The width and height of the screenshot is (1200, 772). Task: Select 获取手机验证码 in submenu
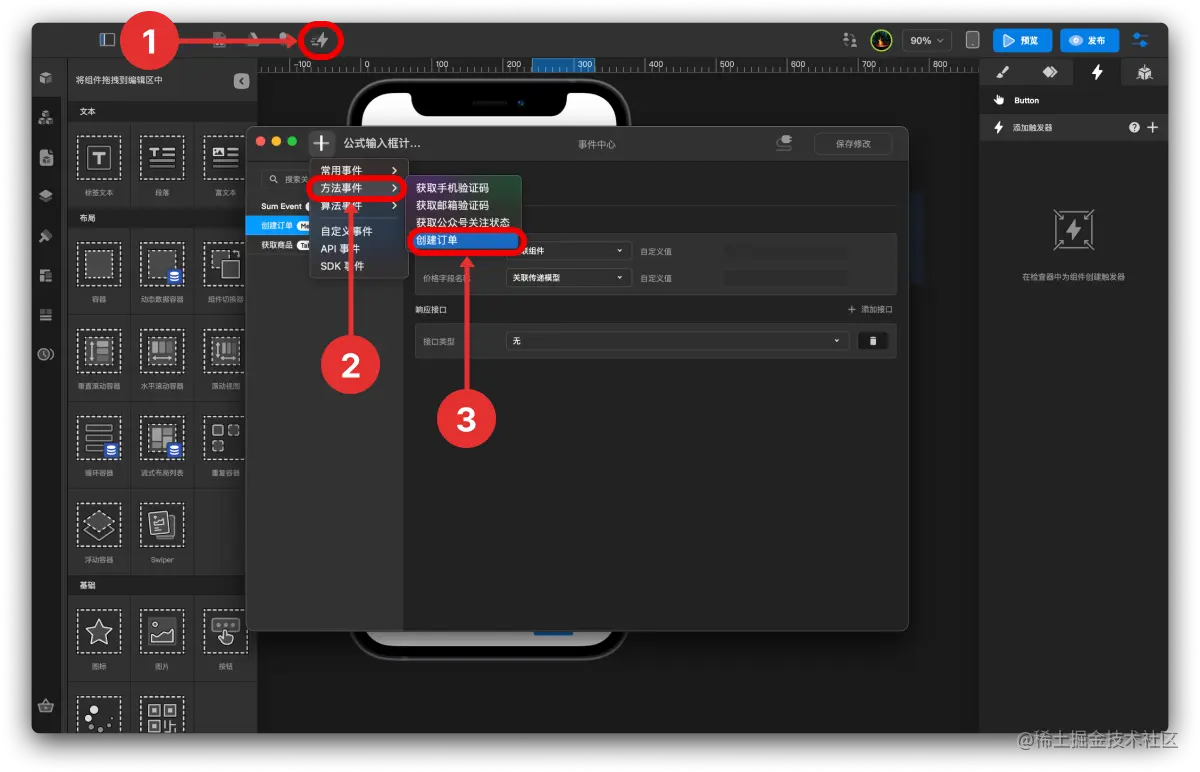(x=464, y=188)
